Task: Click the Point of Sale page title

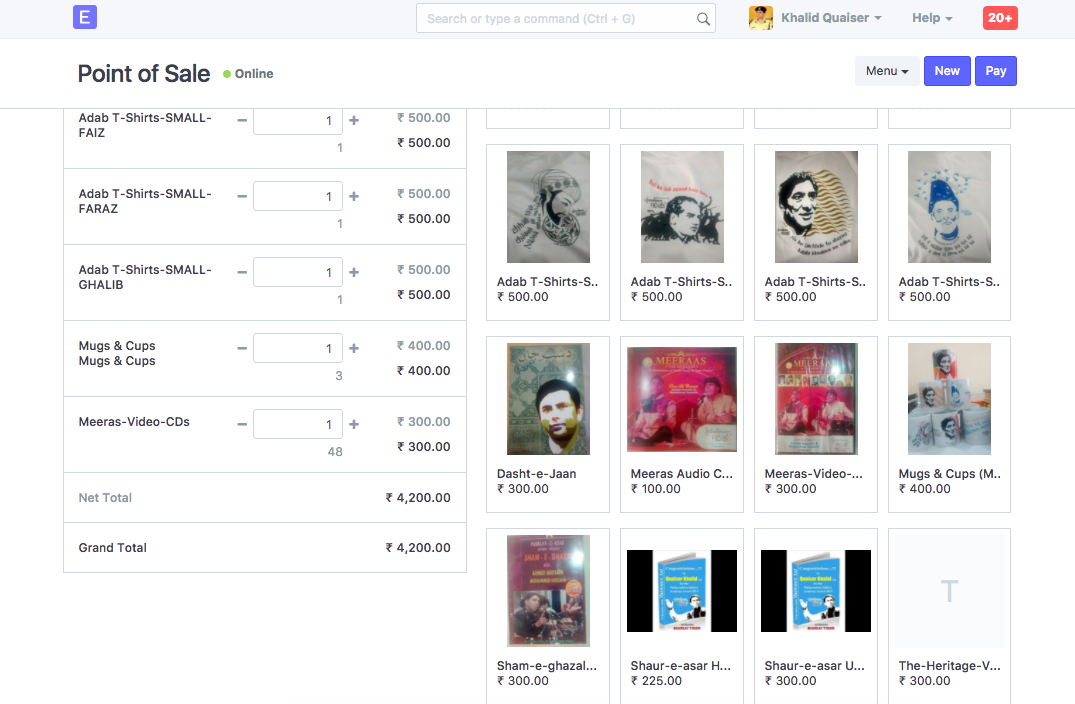Action: pyautogui.click(x=144, y=73)
